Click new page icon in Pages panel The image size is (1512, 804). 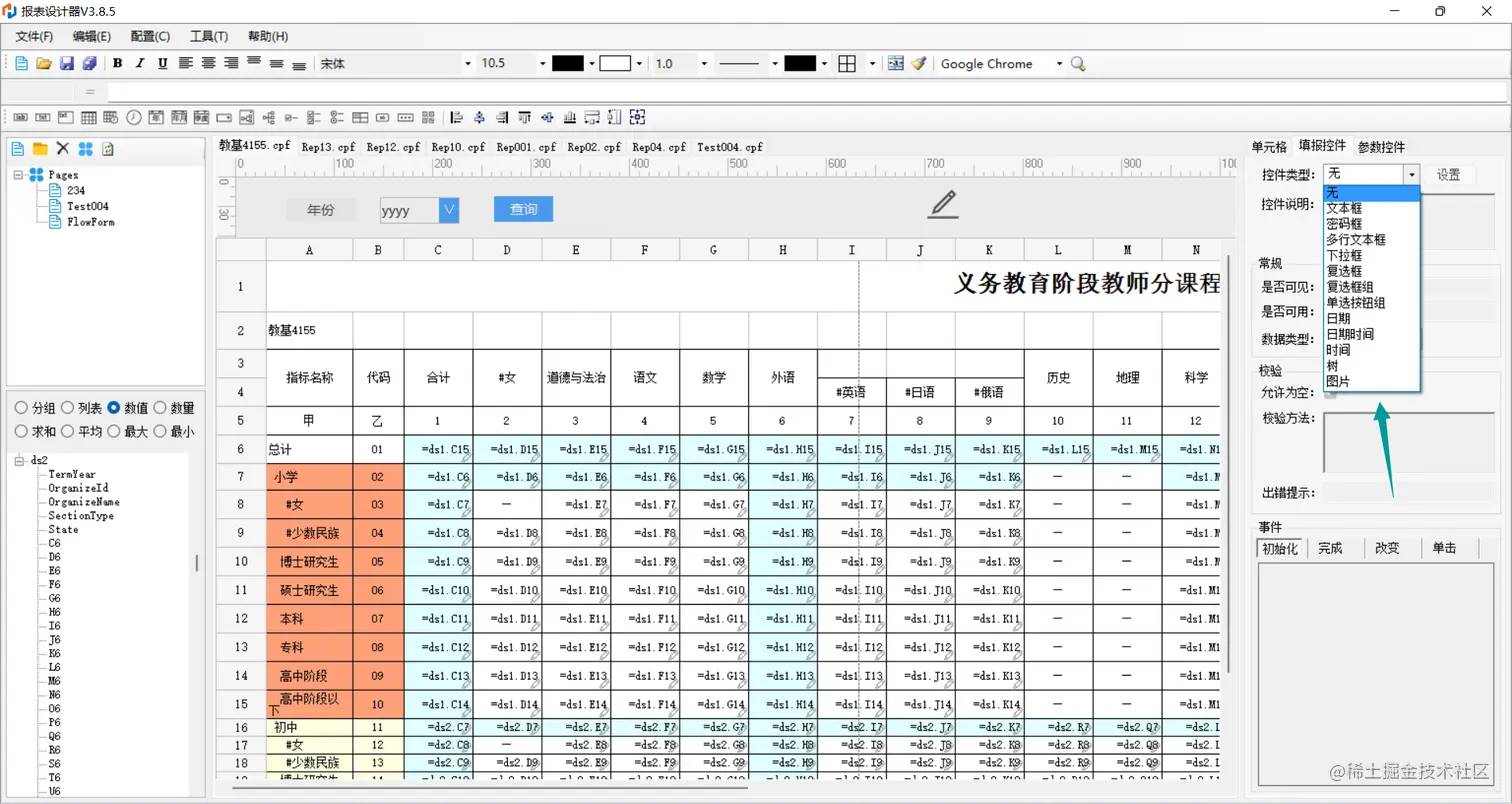[x=18, y=149]
